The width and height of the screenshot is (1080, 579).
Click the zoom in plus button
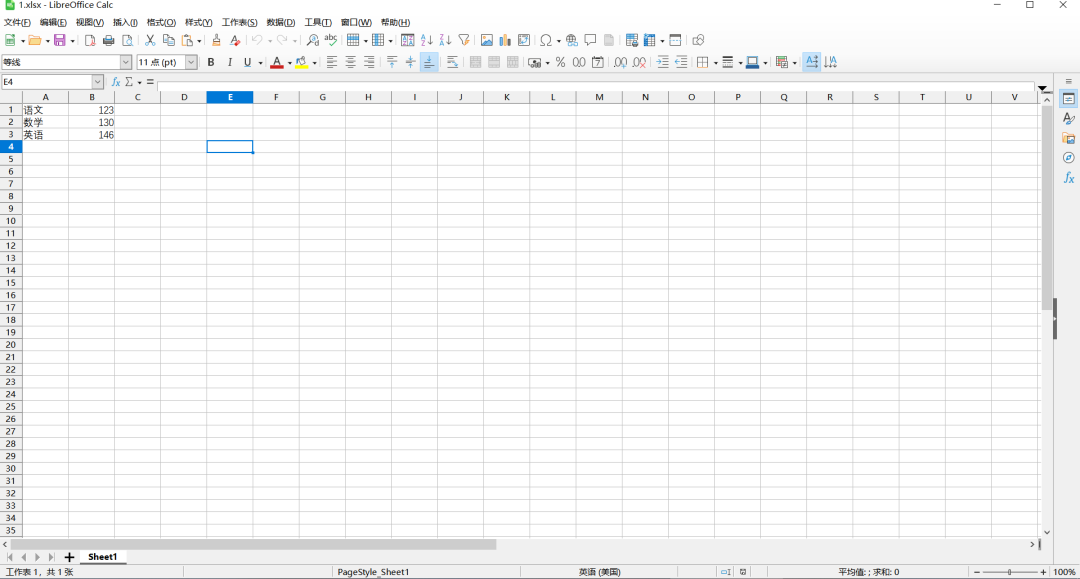[x=1043, y=572]
